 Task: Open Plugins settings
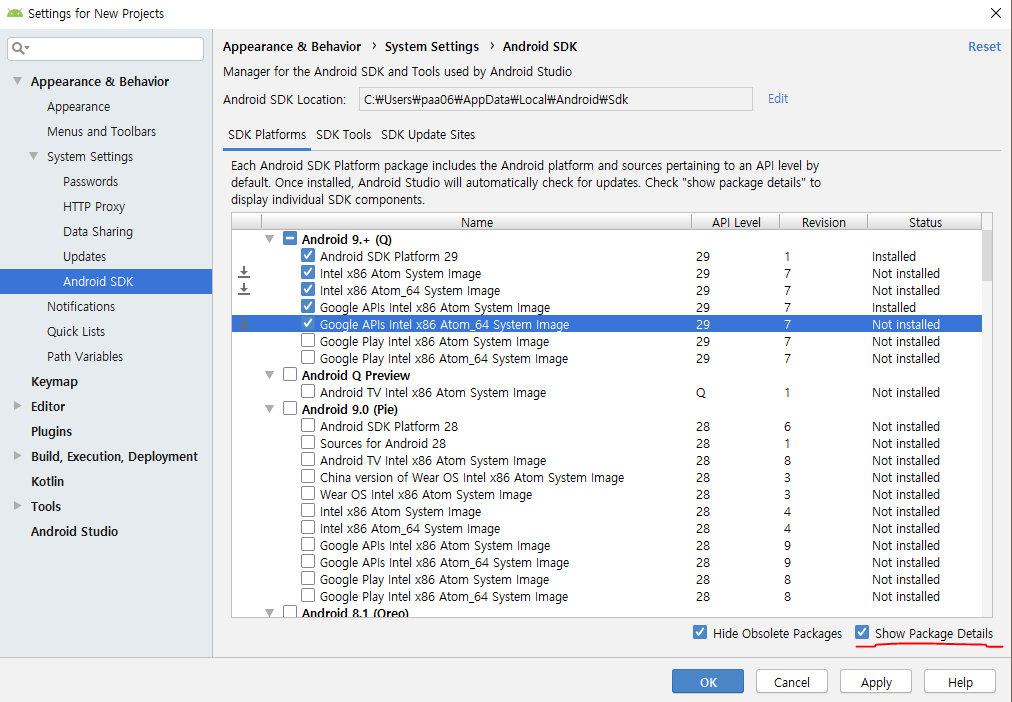(52, 432)
